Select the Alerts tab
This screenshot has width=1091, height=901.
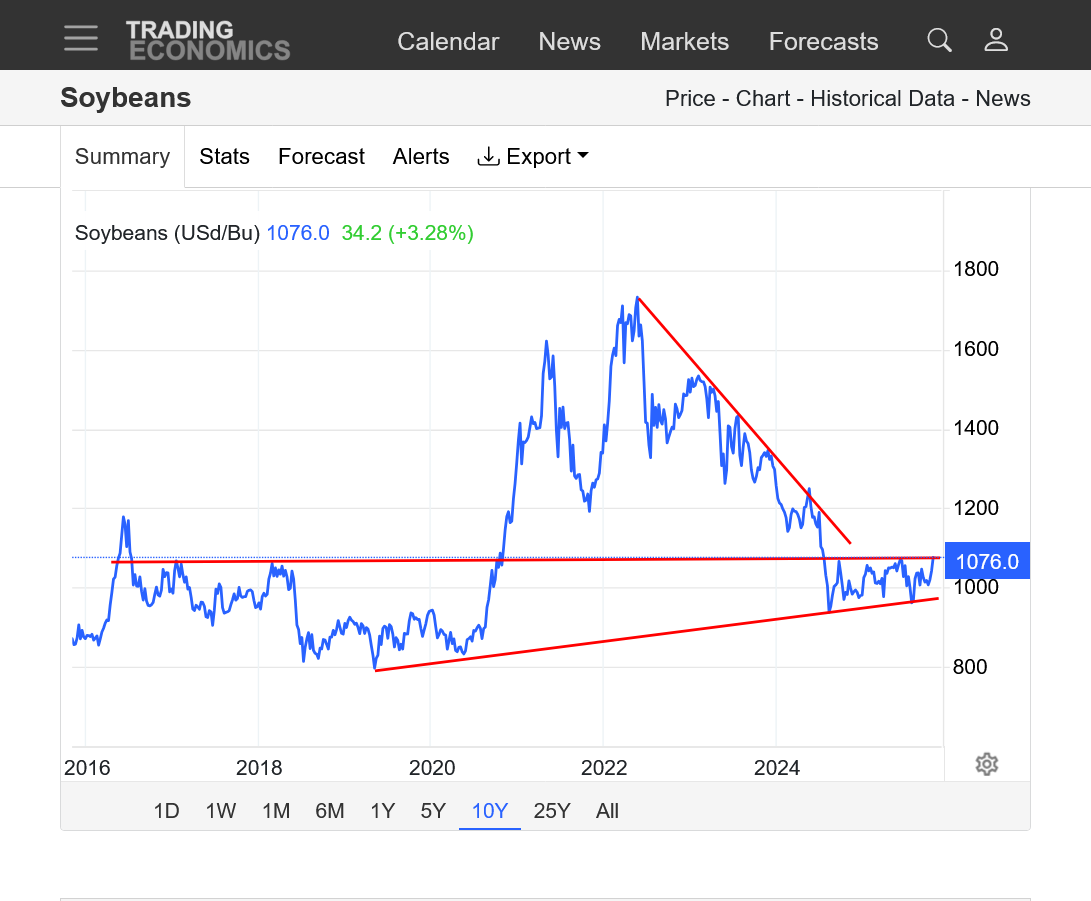(421, 157)
